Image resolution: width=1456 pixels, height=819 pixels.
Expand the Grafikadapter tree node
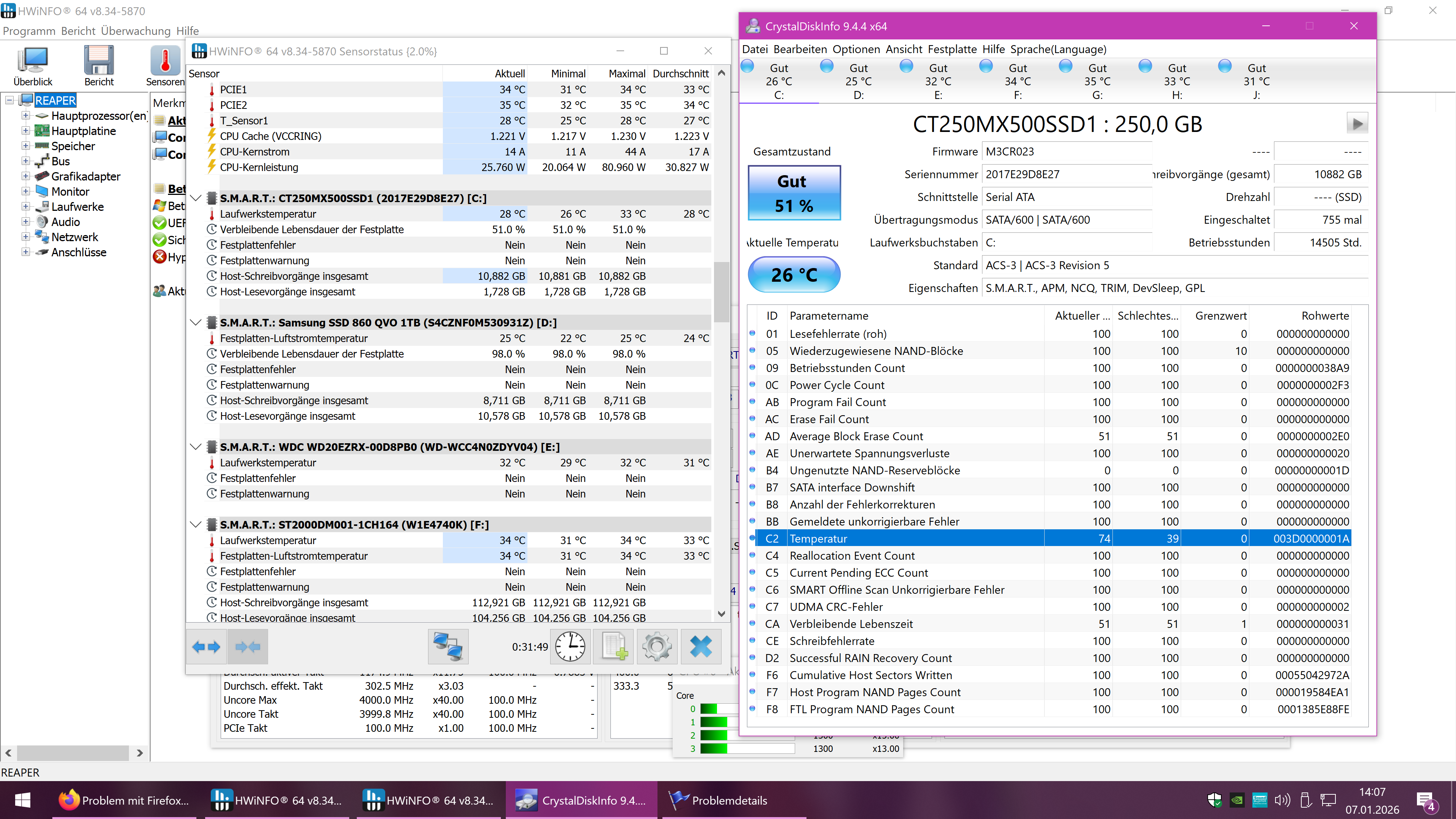[25, 176]
